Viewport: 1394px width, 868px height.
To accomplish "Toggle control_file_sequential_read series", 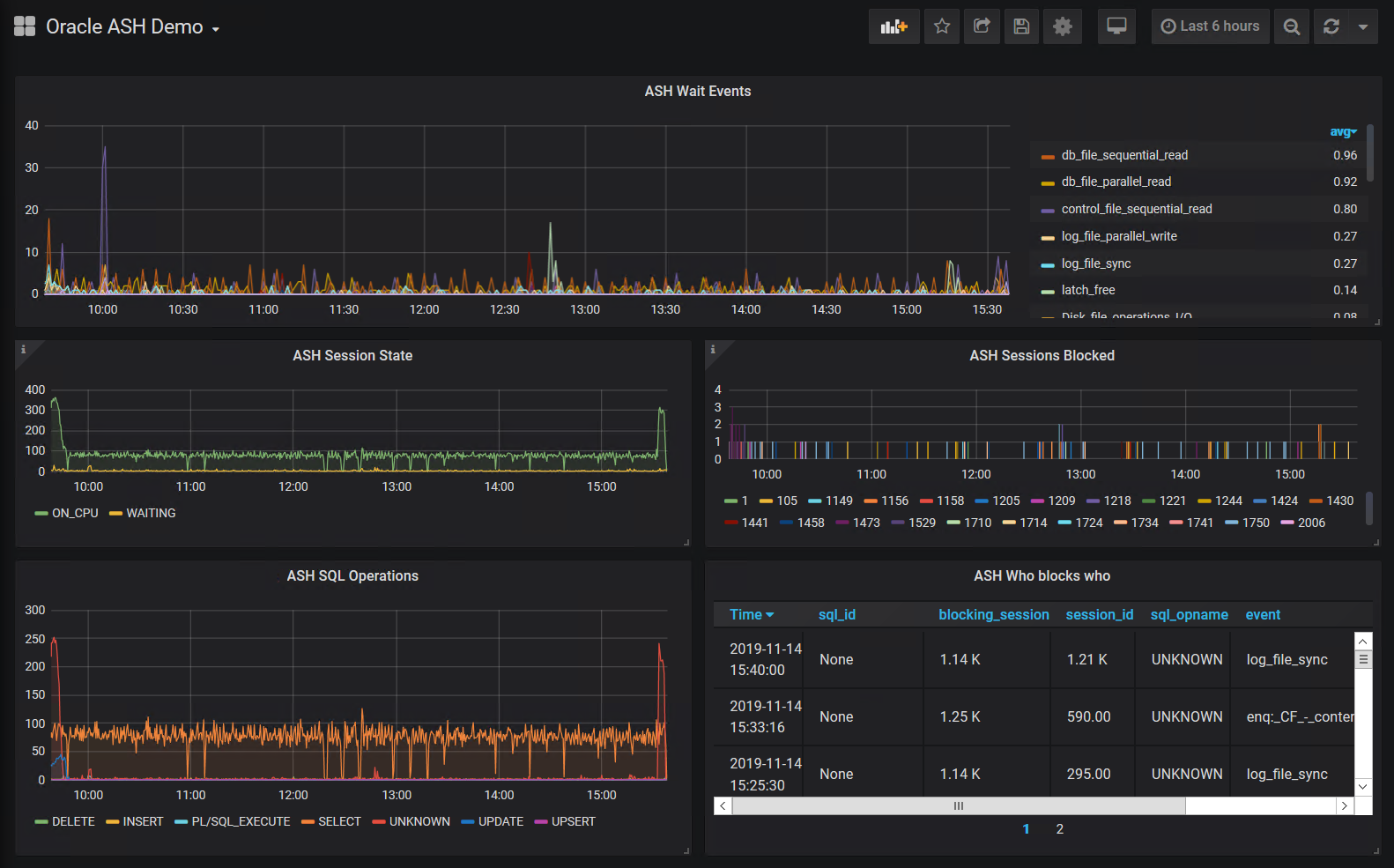I will pyautogui.click(x=1137, y=209).
